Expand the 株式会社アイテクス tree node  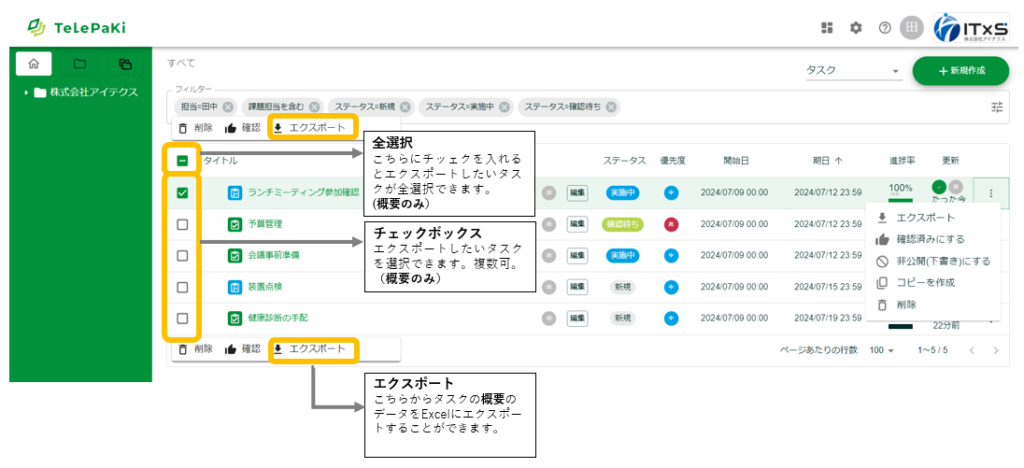tap(27, 93)
